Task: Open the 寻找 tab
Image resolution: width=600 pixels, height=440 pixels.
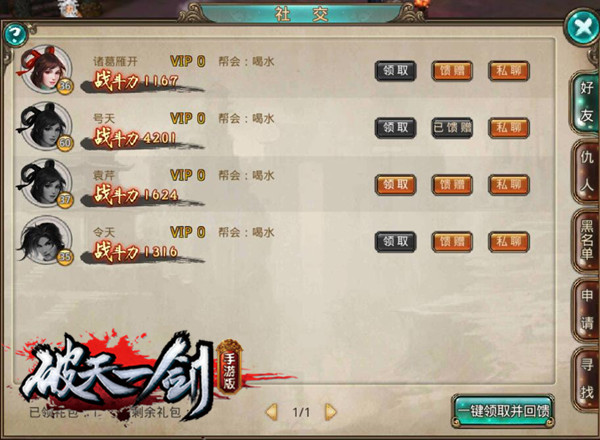Action: [x=587, y=379]
